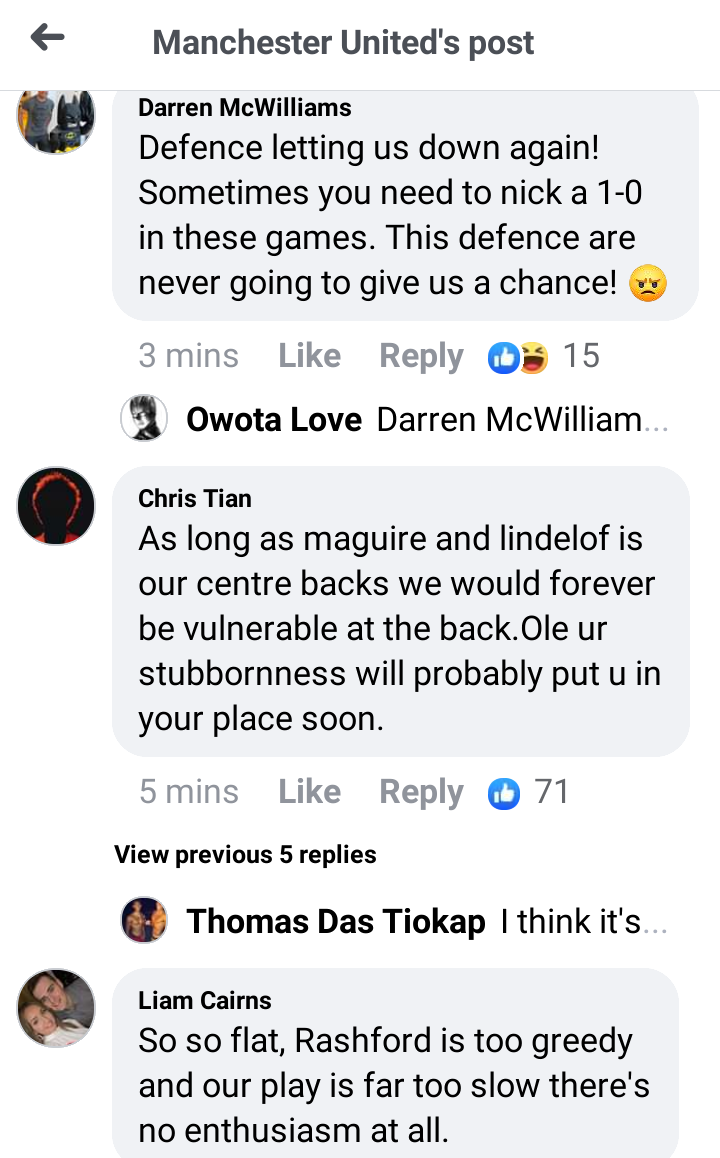This screenshot has width=720, height=1158.
Task: Open Darren McWilliams name link
Action: coord(244,108)
